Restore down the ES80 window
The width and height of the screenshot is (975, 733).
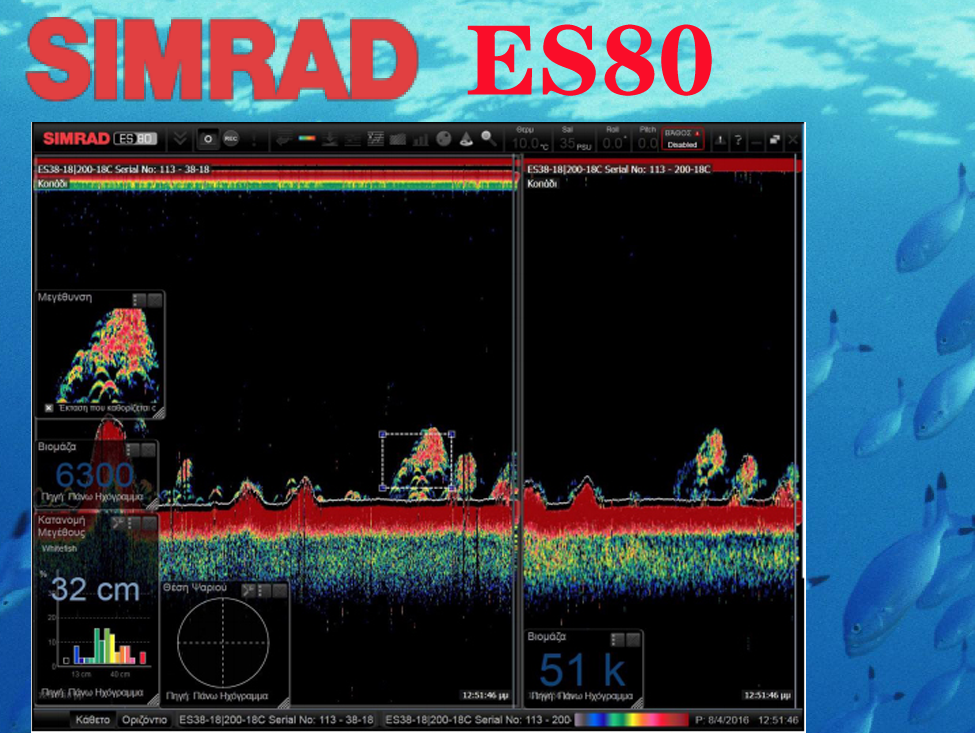774,140
